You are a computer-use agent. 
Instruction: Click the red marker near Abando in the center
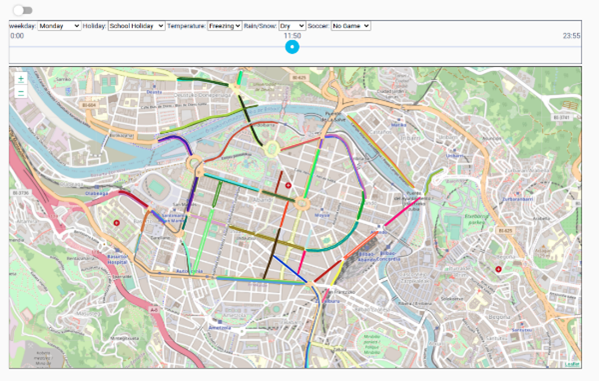coord(288,185)
